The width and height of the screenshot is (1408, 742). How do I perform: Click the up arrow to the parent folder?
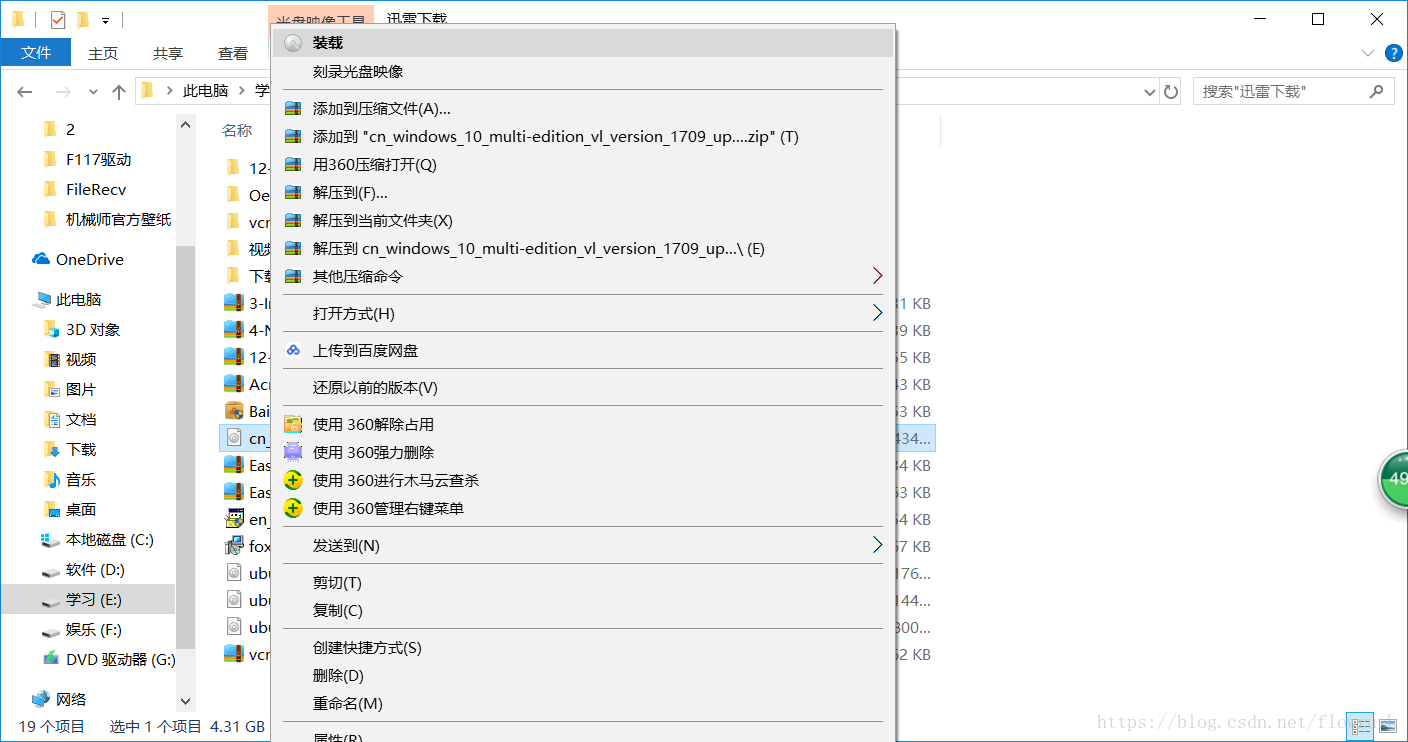pyautogui.click(x=119, y=91)
